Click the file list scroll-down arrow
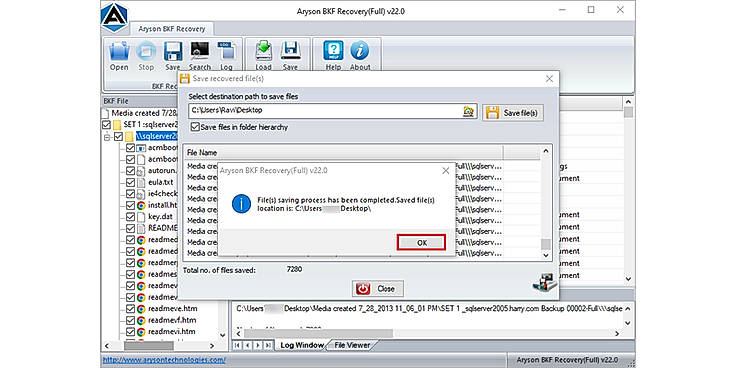Screen dimensions: 736x368 (546, 254)
